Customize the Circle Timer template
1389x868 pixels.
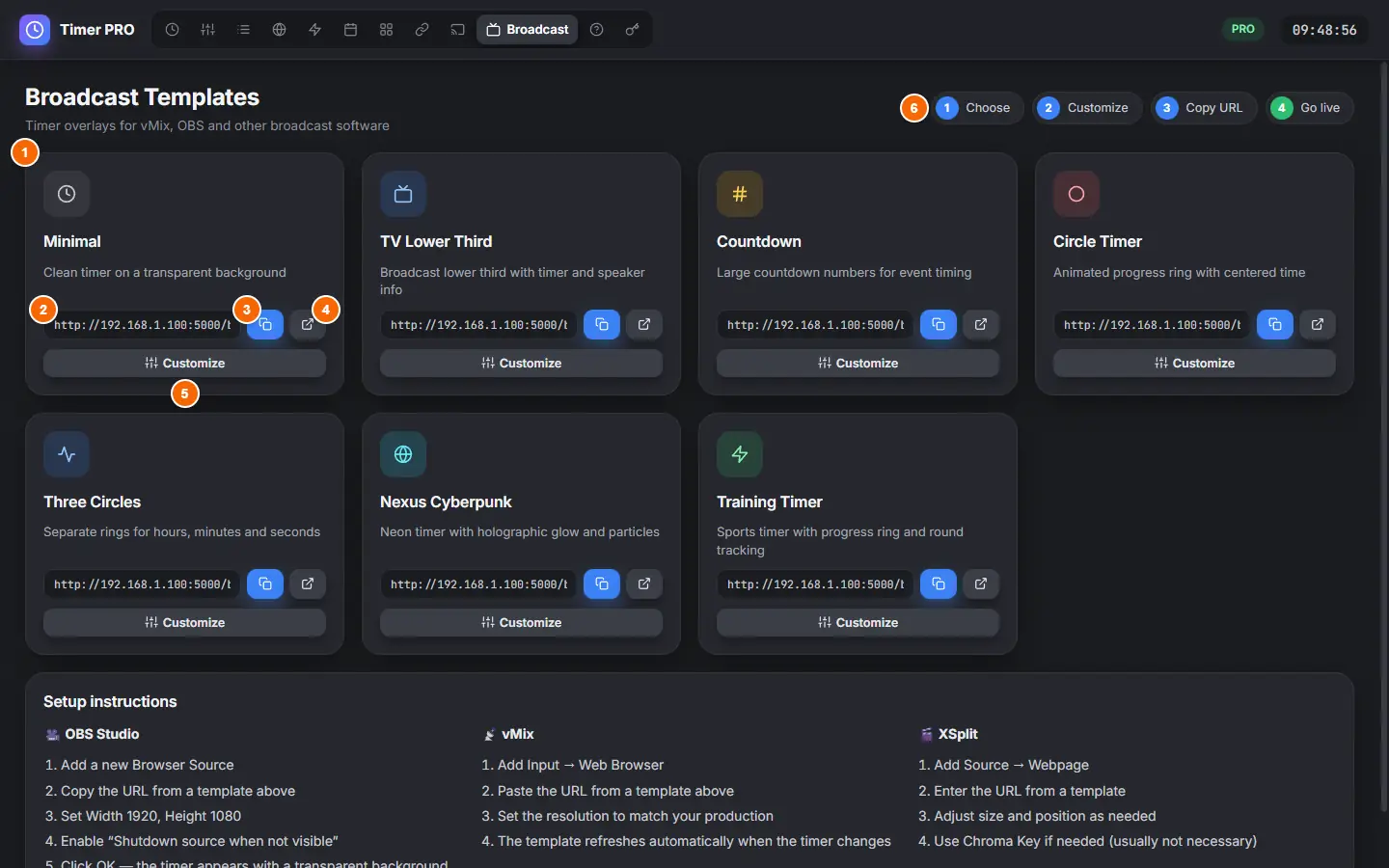(1194, 364)
